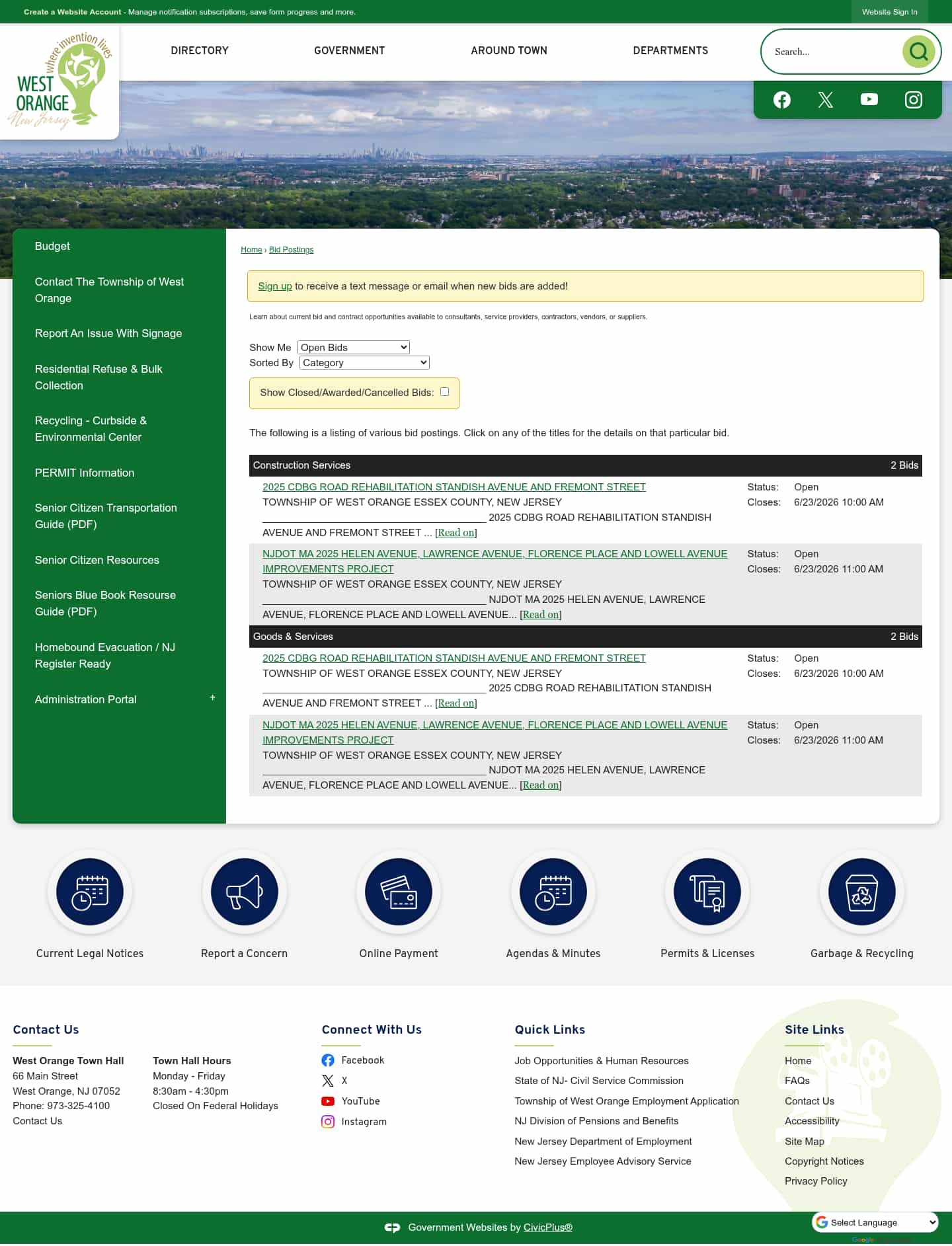Click Job Opportunities & Human Resources link
This screenshot has width=952, height=1246.
602,1061
